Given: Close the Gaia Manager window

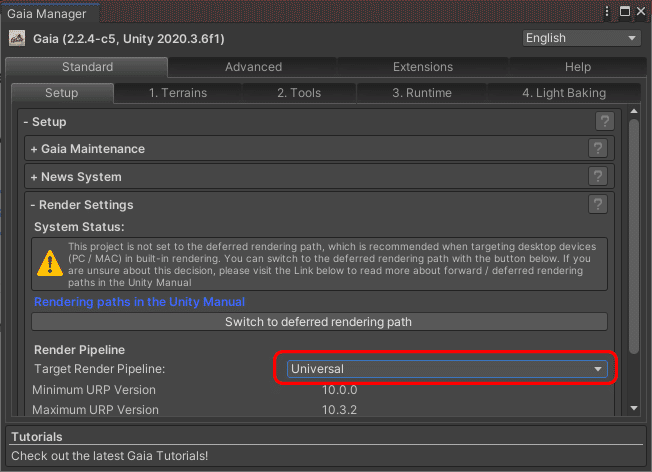Looking at the screenshot, I should coord(641,12).
